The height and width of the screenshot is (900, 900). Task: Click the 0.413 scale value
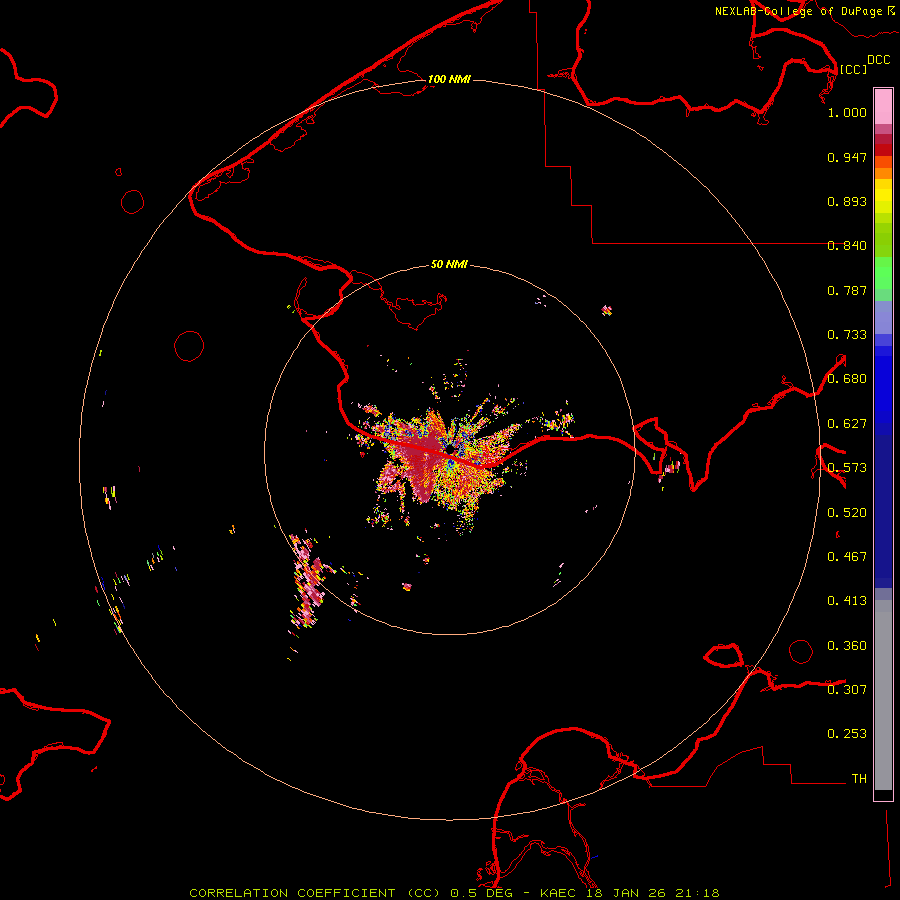[x=846, y=601]
